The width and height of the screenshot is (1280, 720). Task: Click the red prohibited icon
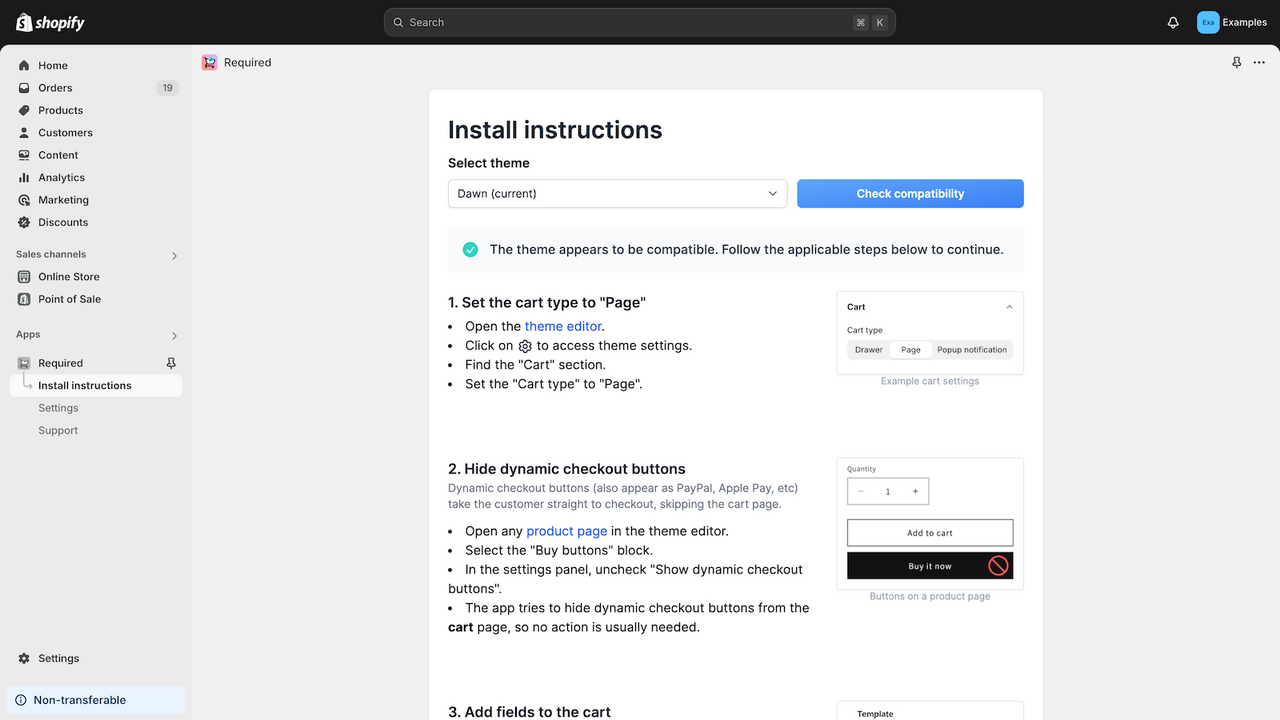coord(998,566)
